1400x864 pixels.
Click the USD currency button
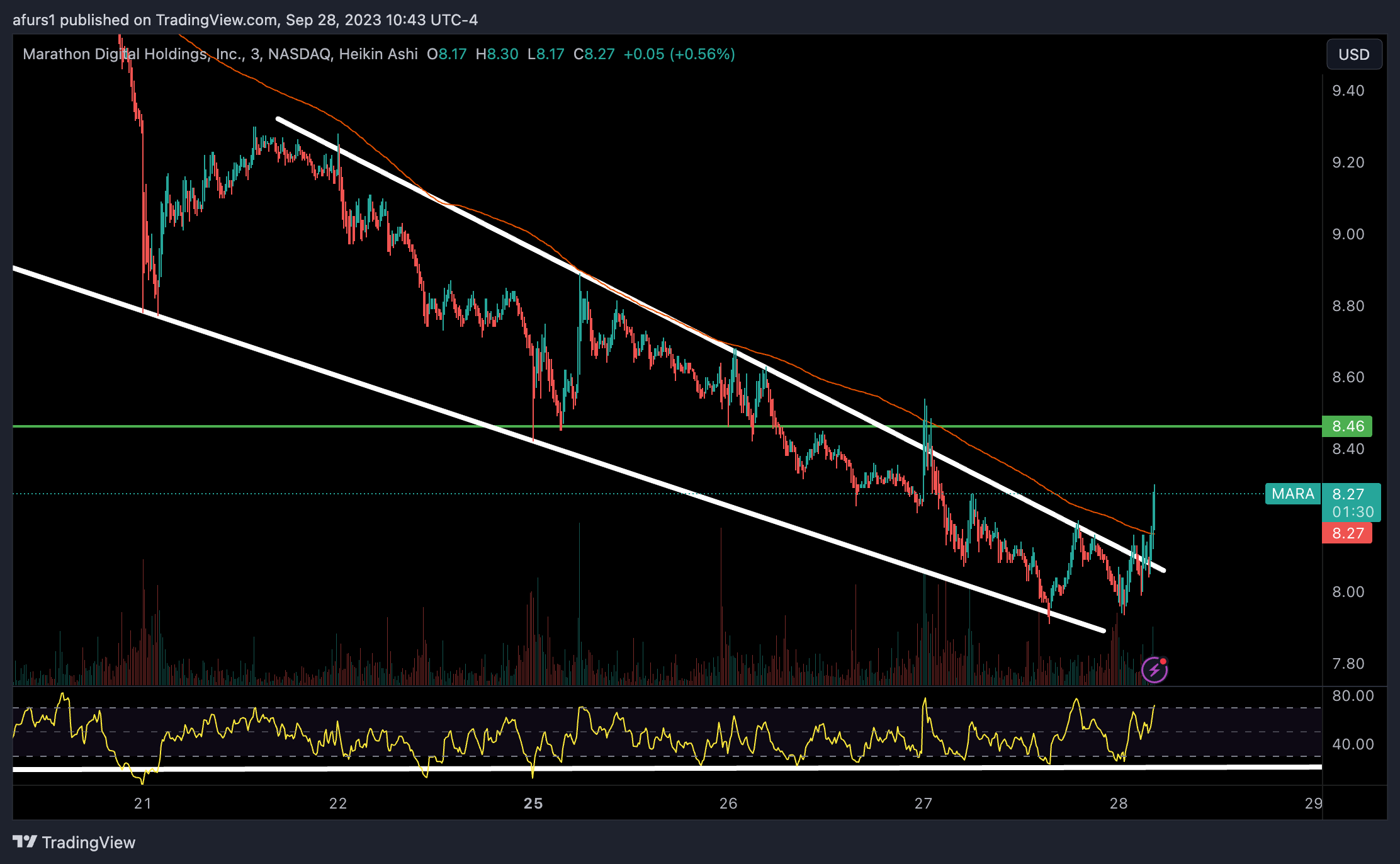coord(1354,54)
